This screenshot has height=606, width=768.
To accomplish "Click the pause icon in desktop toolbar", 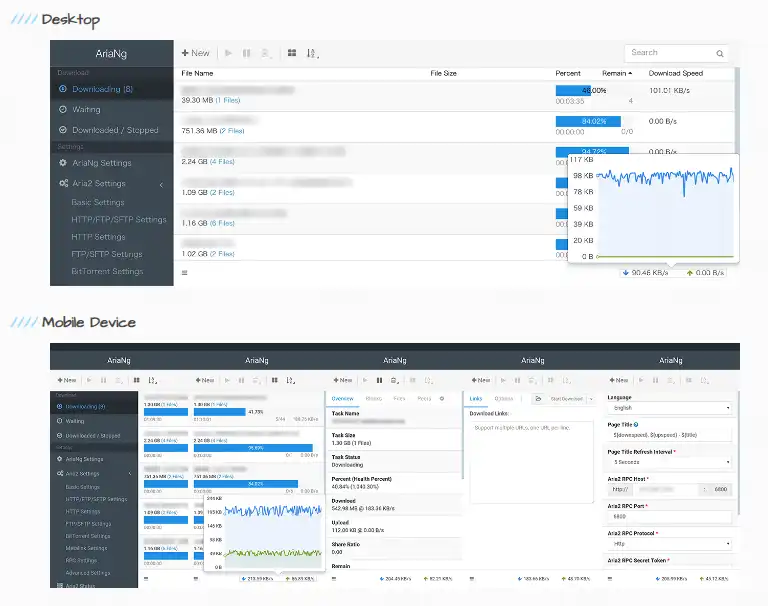I will [x=246, y=53].
